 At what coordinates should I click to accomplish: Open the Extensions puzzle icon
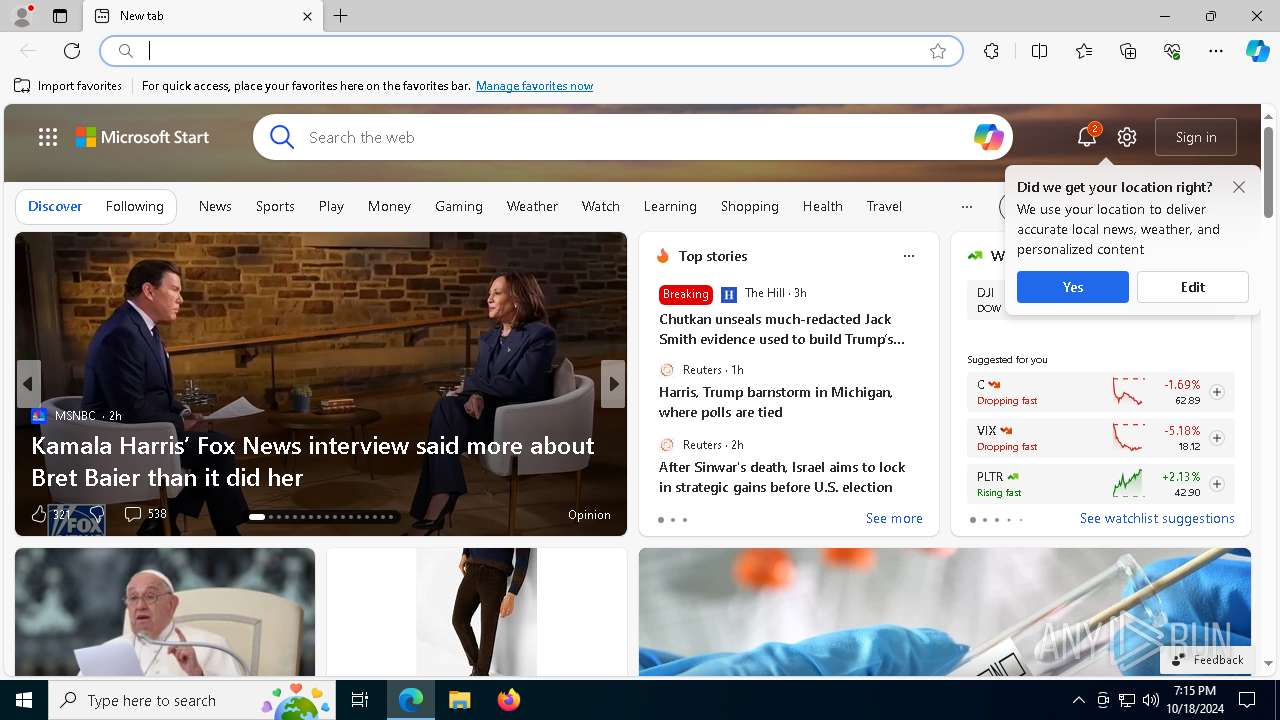click(991, 51)
